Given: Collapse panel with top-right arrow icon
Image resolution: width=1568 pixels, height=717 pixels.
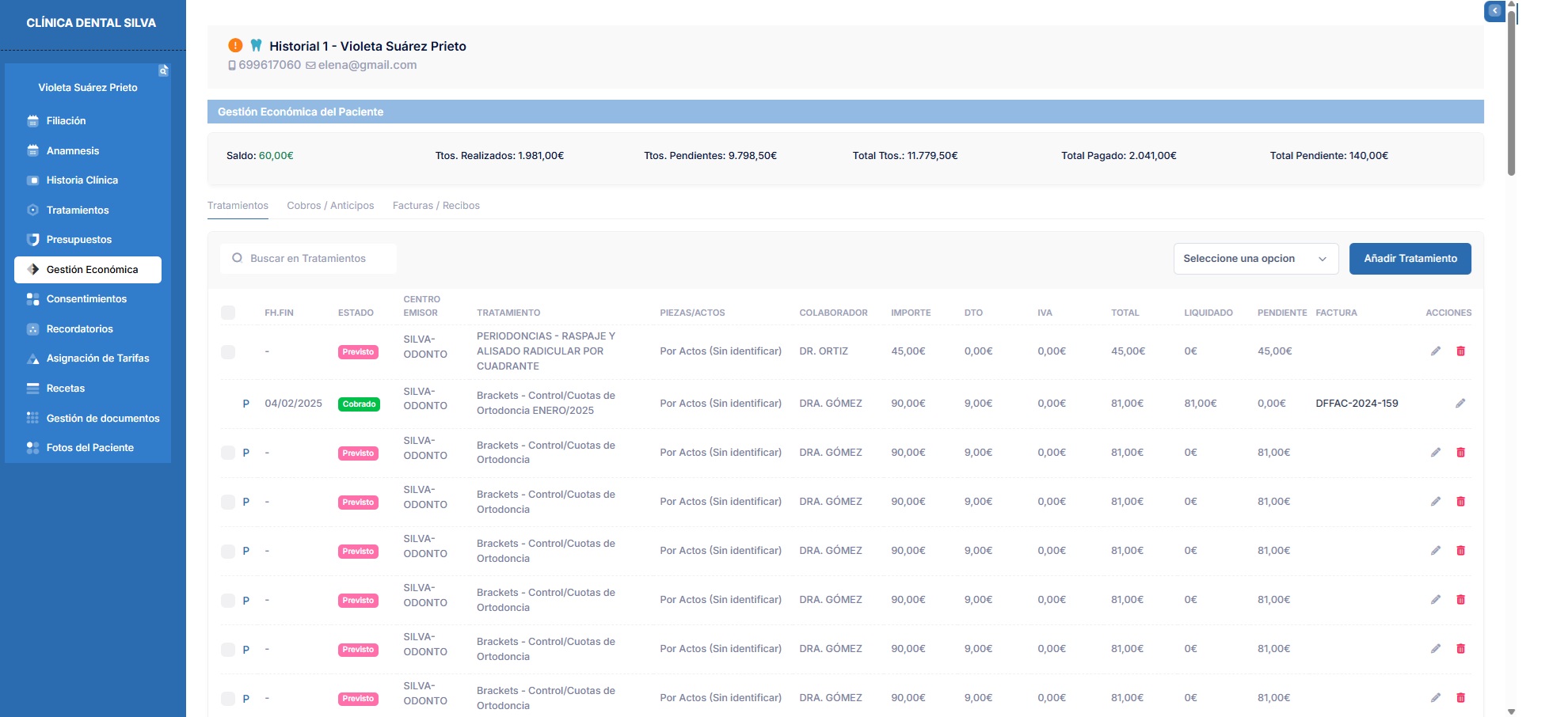Looking at the screenshot, I should tap(1494, 11).
